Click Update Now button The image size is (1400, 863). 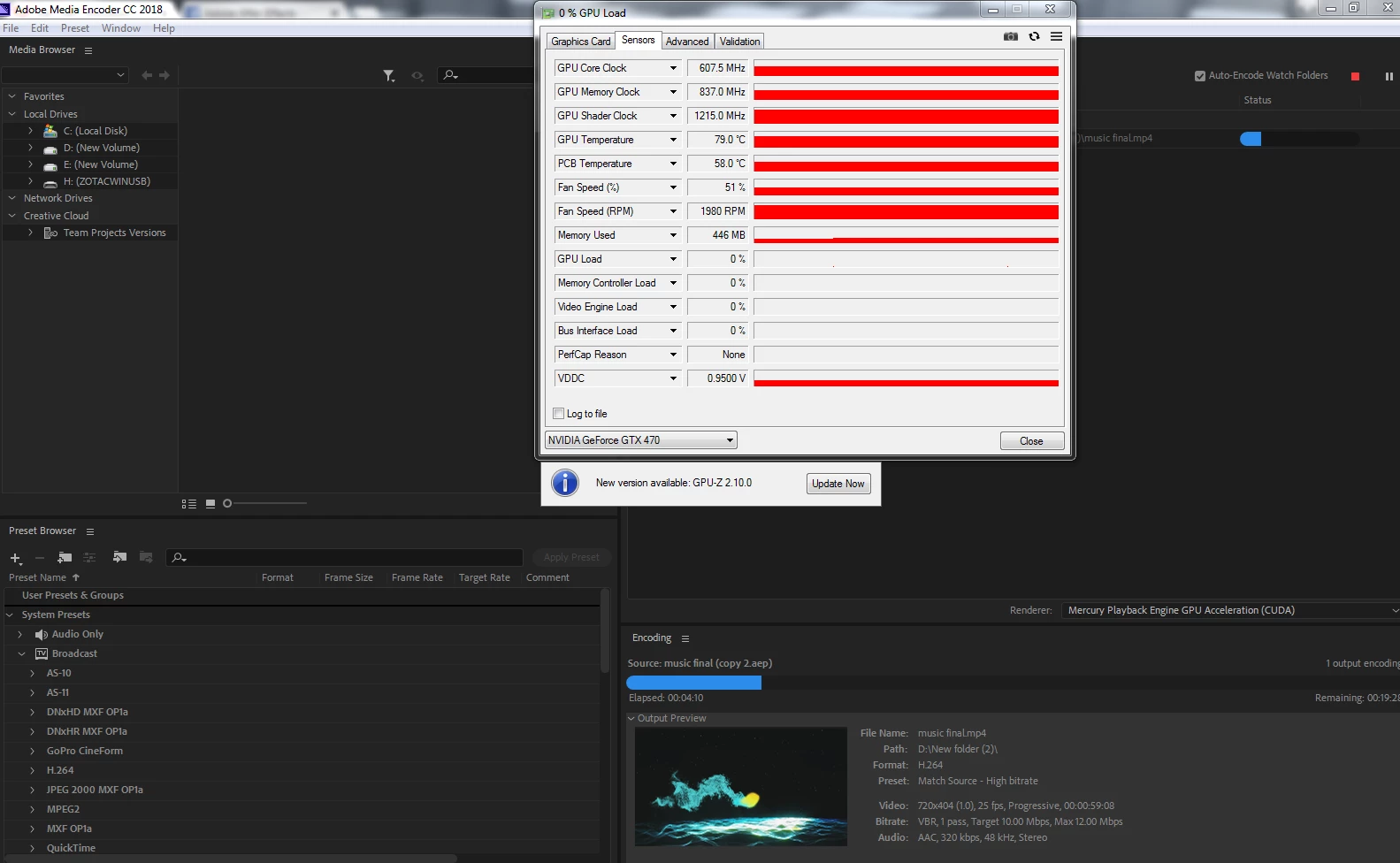click(838, 484)
